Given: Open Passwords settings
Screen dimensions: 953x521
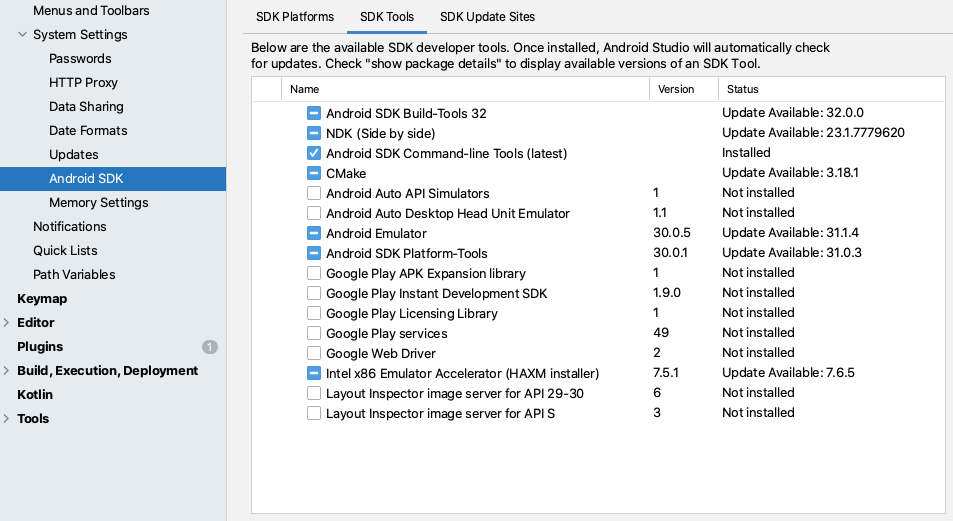Looking at the screenshot, I should tap(80, 59).
